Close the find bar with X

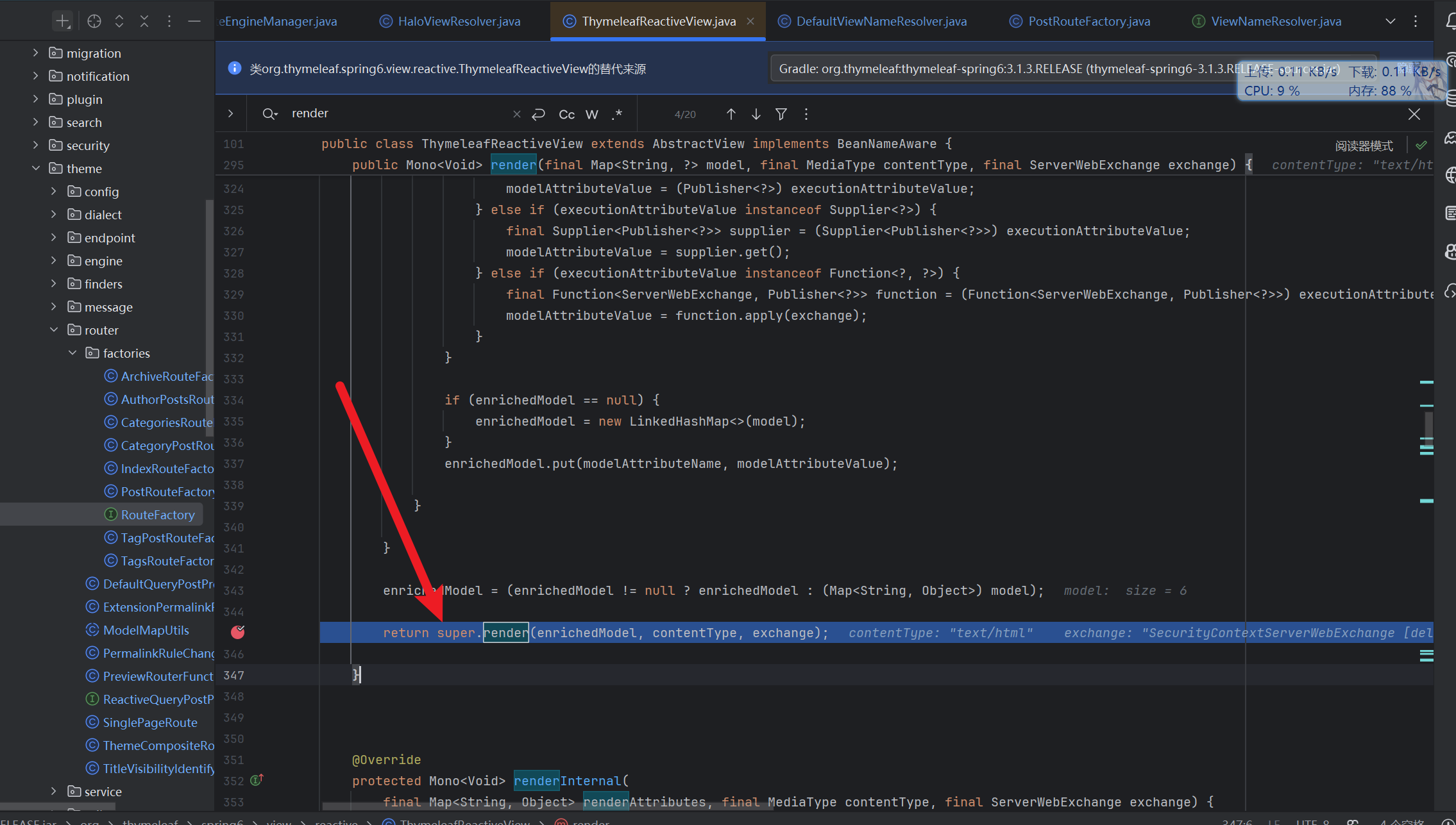coord(1414,114)
